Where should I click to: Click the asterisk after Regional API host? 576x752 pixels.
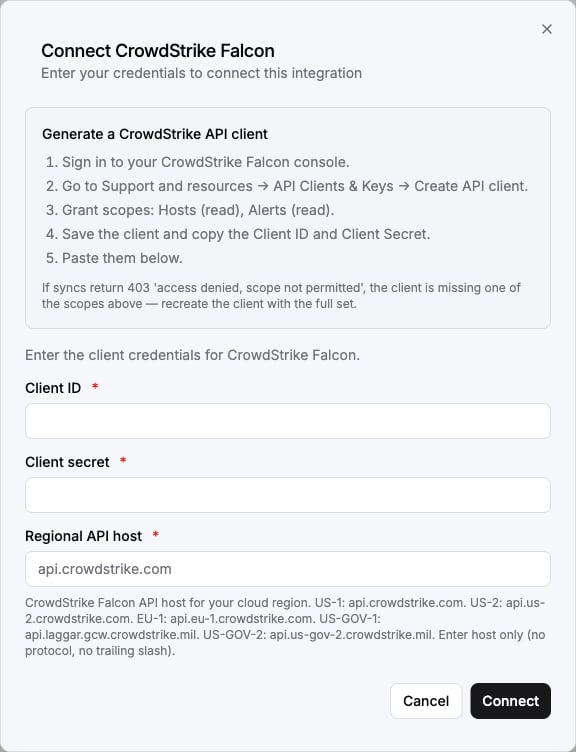click(x=155, y=534)
